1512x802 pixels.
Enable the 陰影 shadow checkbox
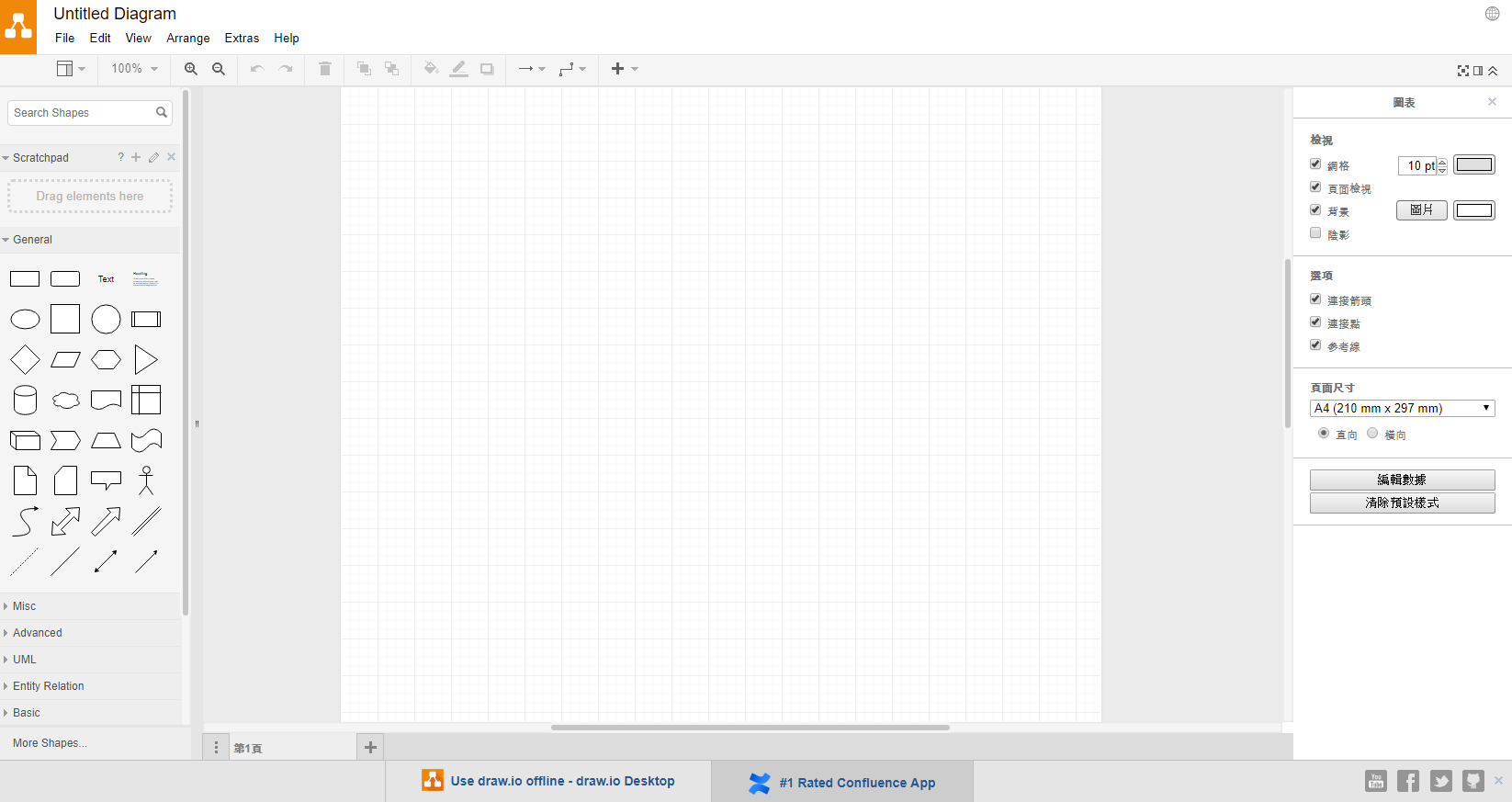click(x=1315, y=233)
